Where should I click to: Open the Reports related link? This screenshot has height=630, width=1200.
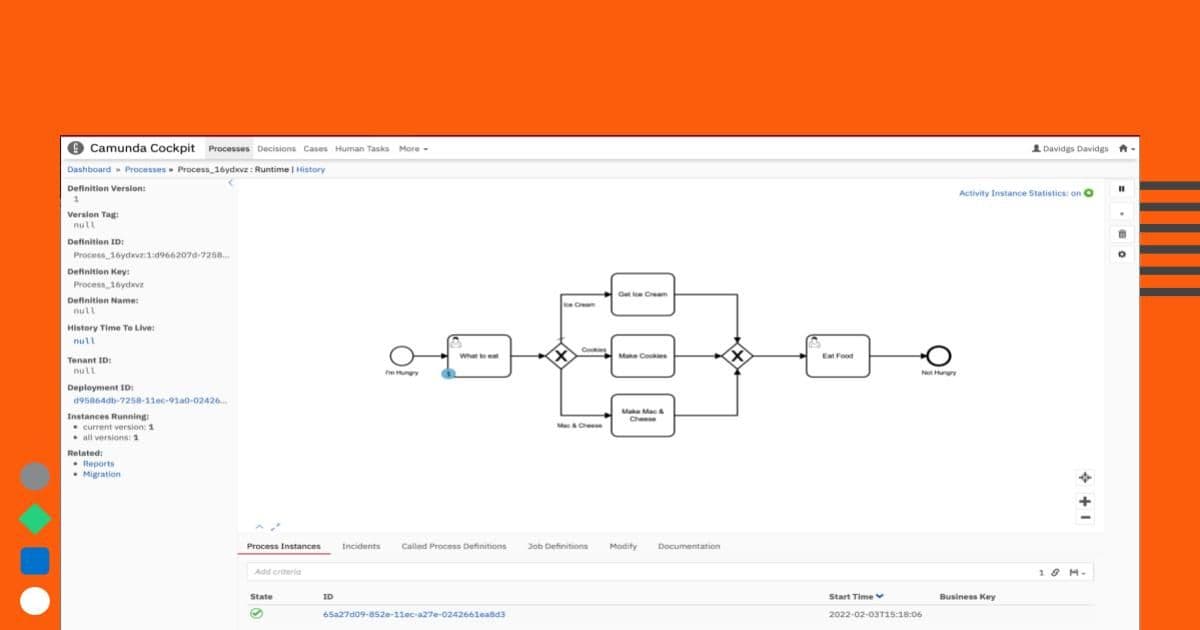tap(98, 463)
